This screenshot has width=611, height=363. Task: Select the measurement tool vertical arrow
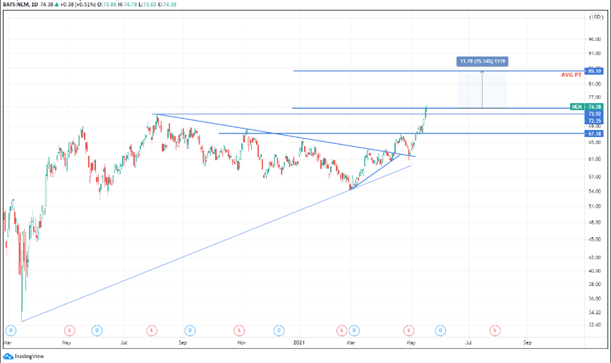pyautogui.click(x=482, y=90)
